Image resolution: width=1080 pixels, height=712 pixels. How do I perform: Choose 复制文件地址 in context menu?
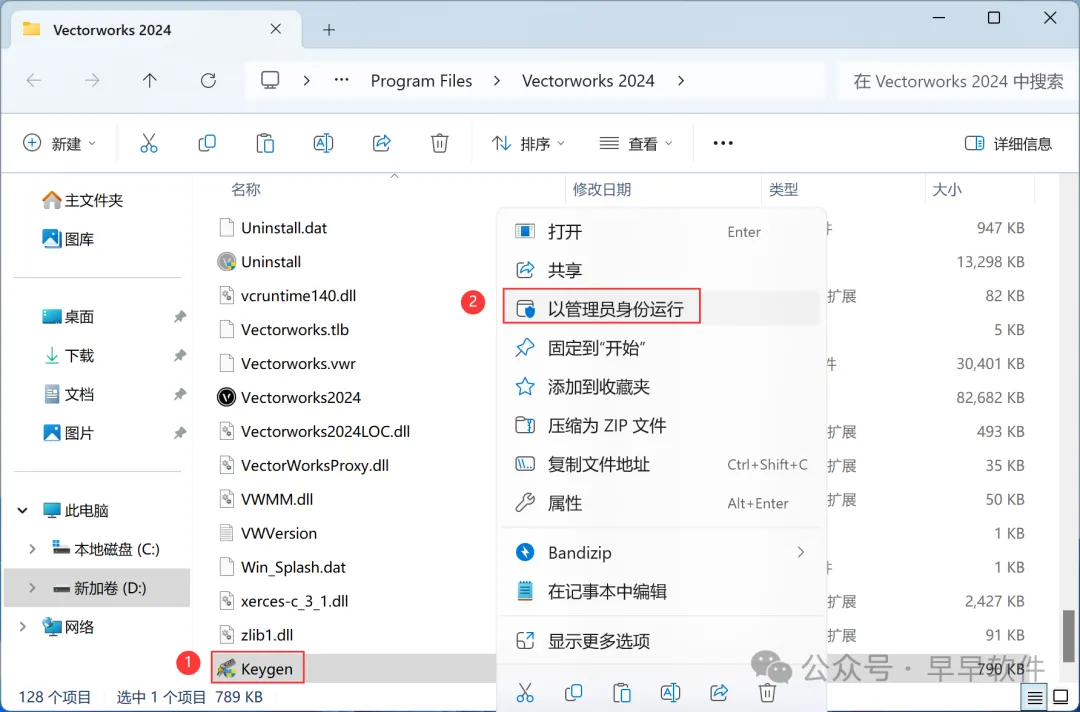click(661, 464)
